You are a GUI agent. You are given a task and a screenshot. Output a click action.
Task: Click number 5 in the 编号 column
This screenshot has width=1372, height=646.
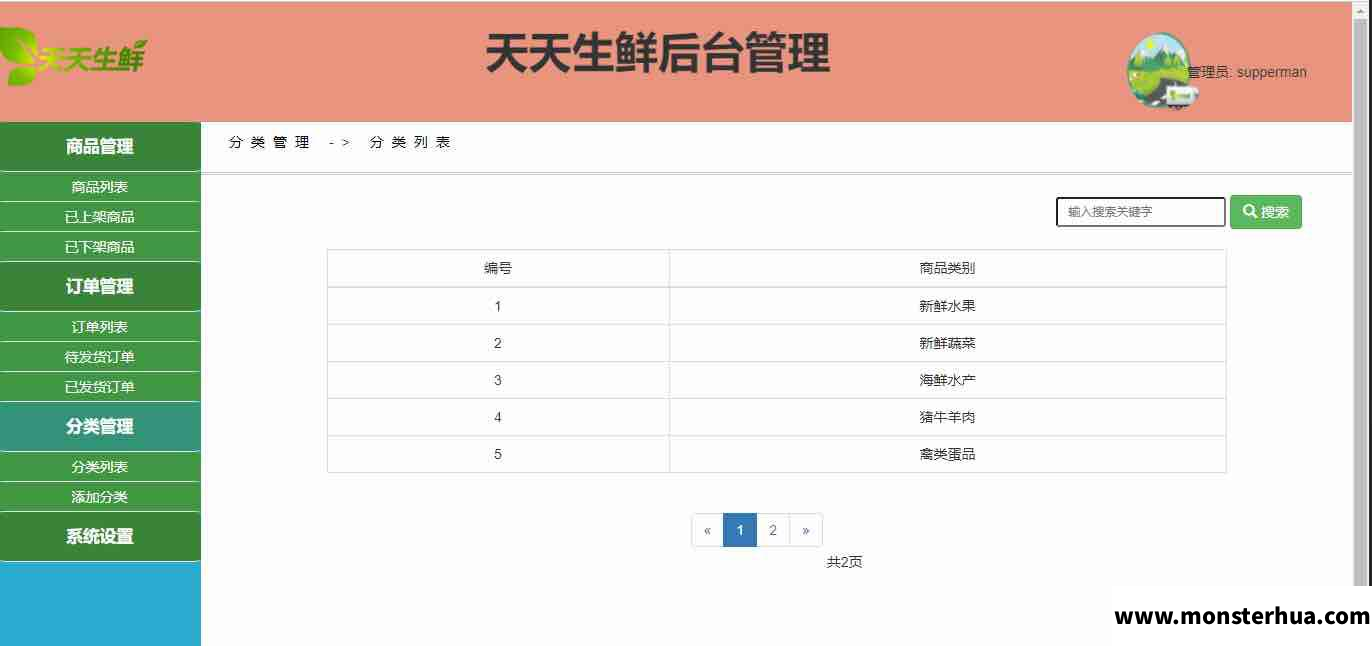498,454
